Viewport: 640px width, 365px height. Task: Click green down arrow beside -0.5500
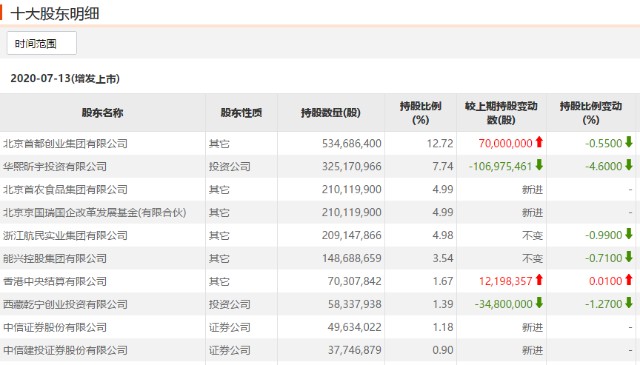[x=629, y=142]
